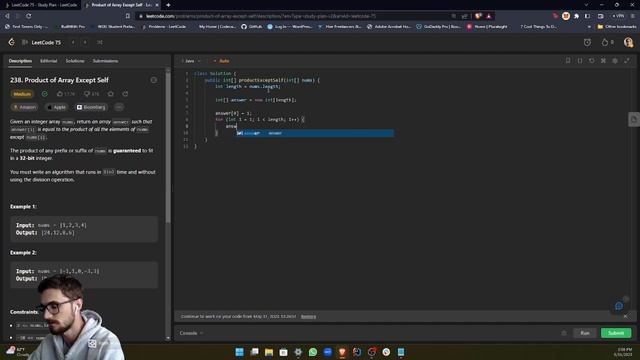Viewport: 640px width, 360px height.
Task: Open a new browser tab
Action: [x=168, y=5]
